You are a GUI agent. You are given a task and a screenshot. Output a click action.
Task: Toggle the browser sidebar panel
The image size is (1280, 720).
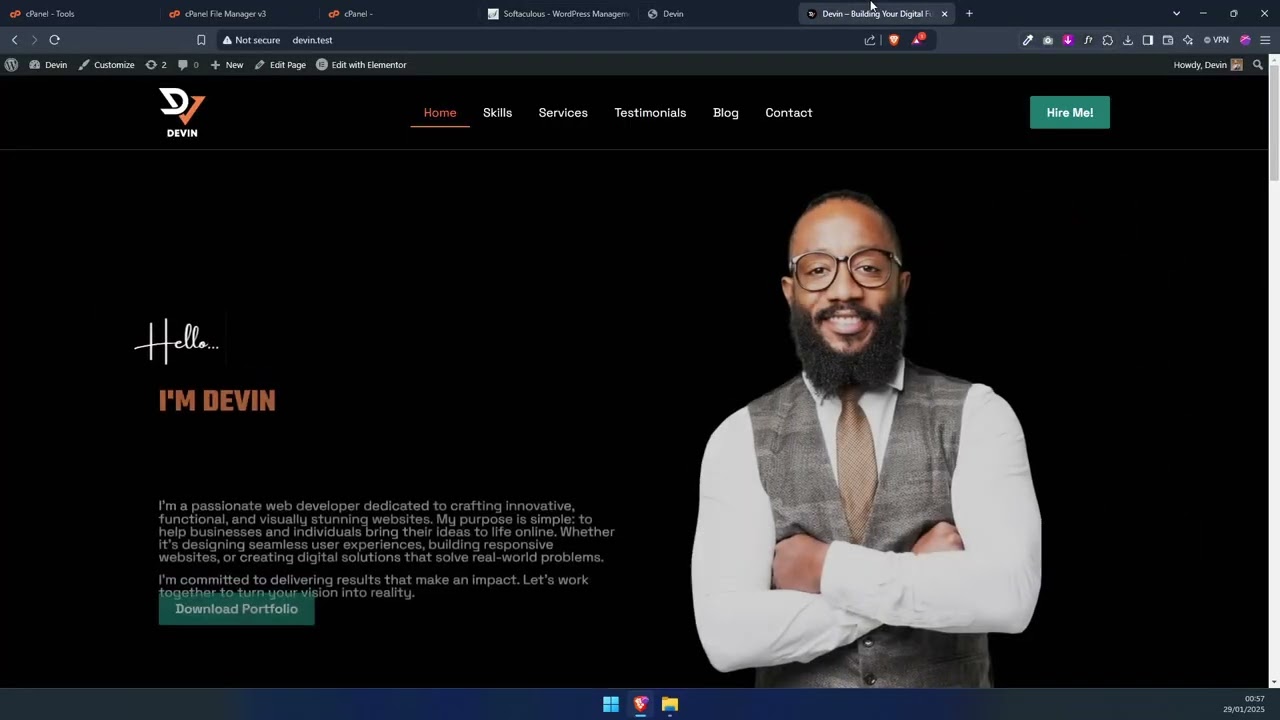point(1148,40)
